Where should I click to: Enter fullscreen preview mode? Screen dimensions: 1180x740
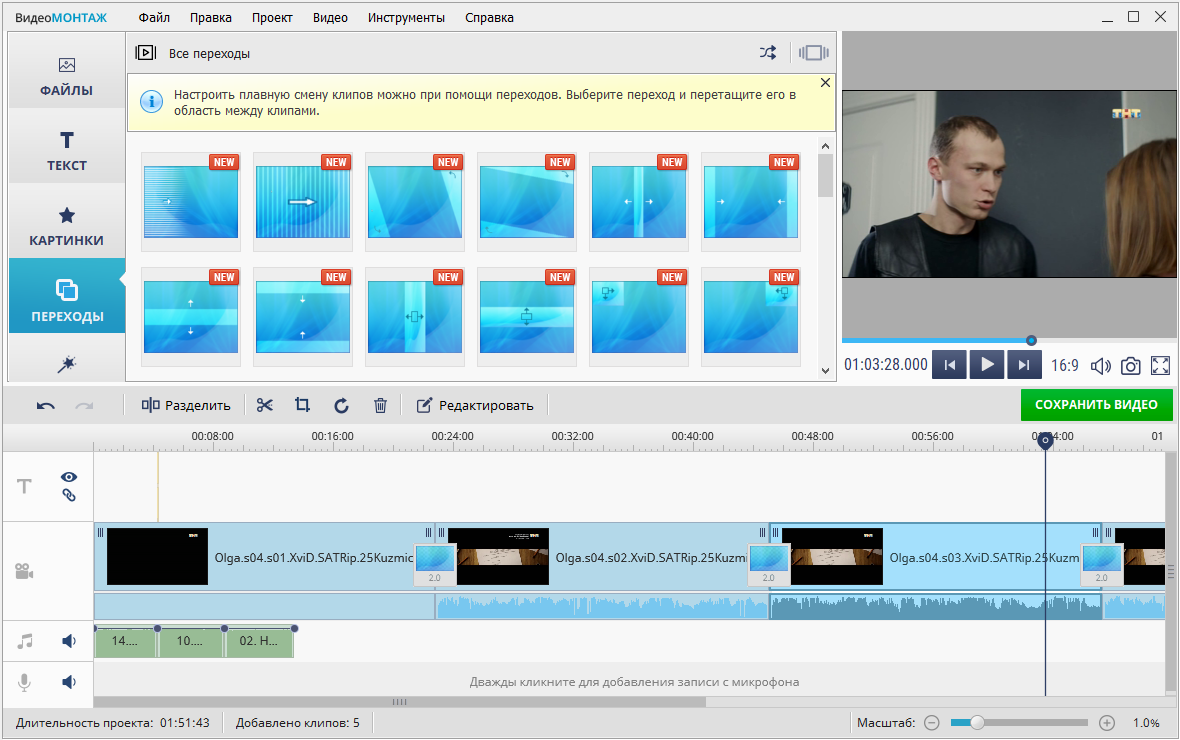1160,366
